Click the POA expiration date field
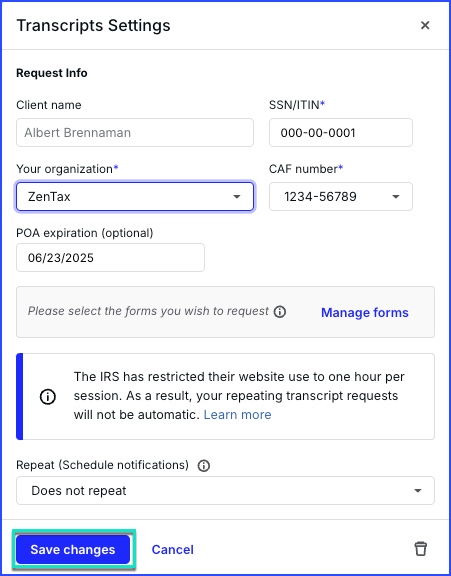This screenshot has width=451, height=576. click(x=110, y=258)
